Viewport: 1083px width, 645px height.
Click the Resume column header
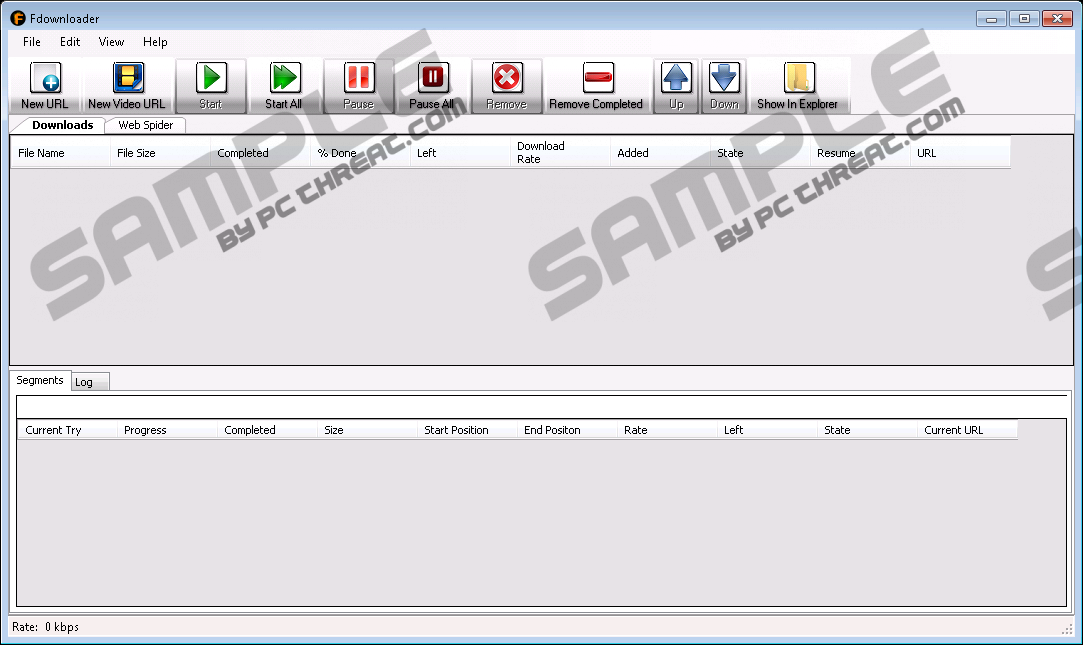pos(860,153)
